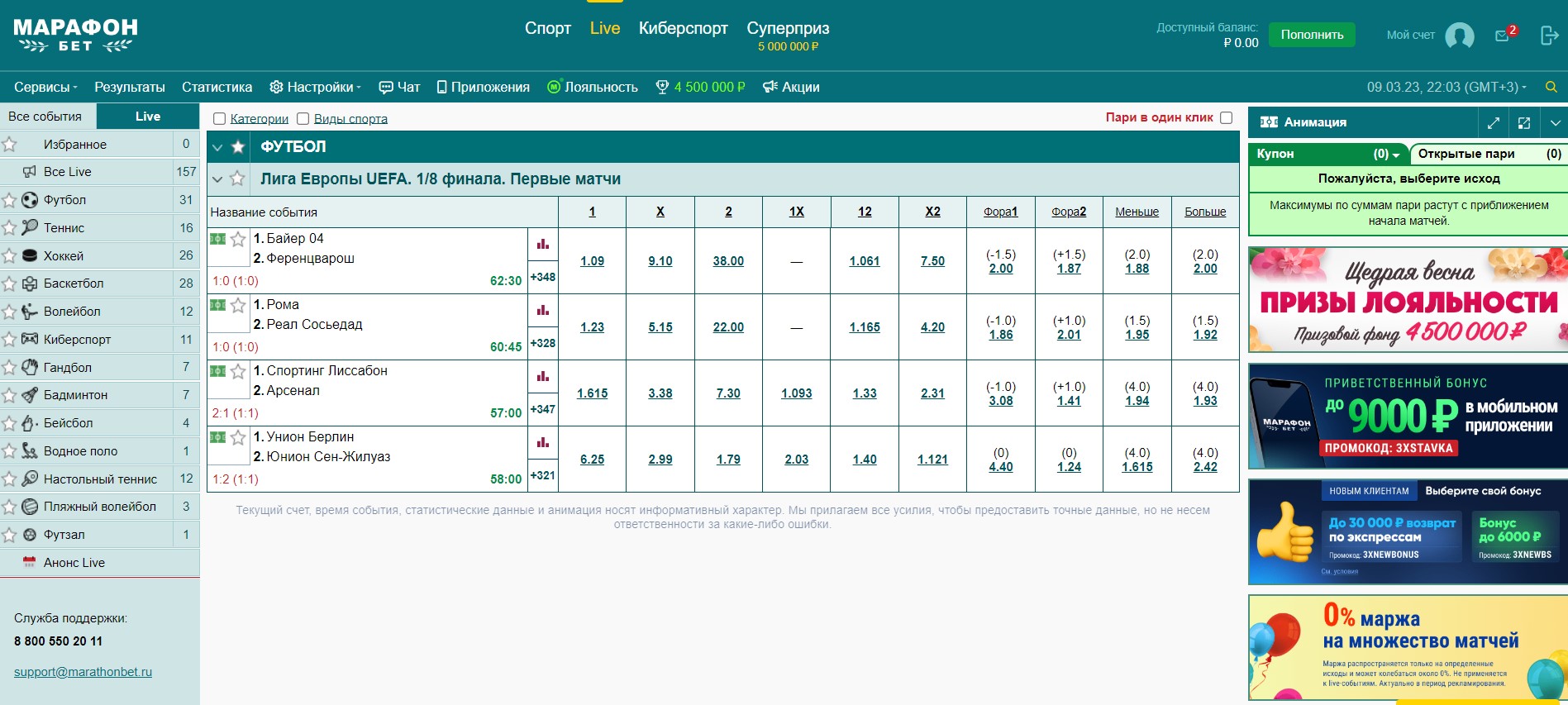Click the logout icon
The height and width of the screenshot is (705, 1568).
point(1549,36)
